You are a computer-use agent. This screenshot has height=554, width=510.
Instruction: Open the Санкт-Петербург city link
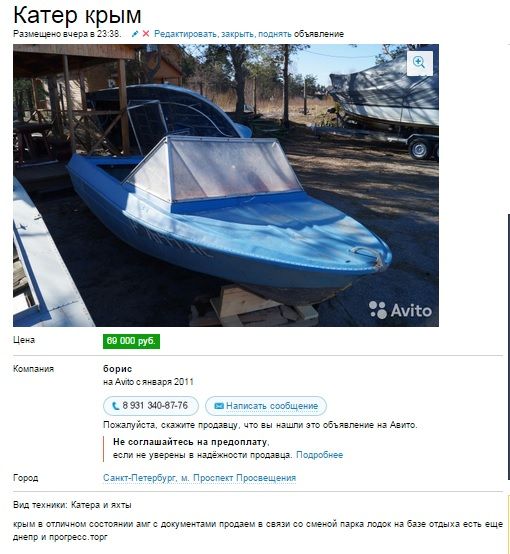[x=140, y=478]
